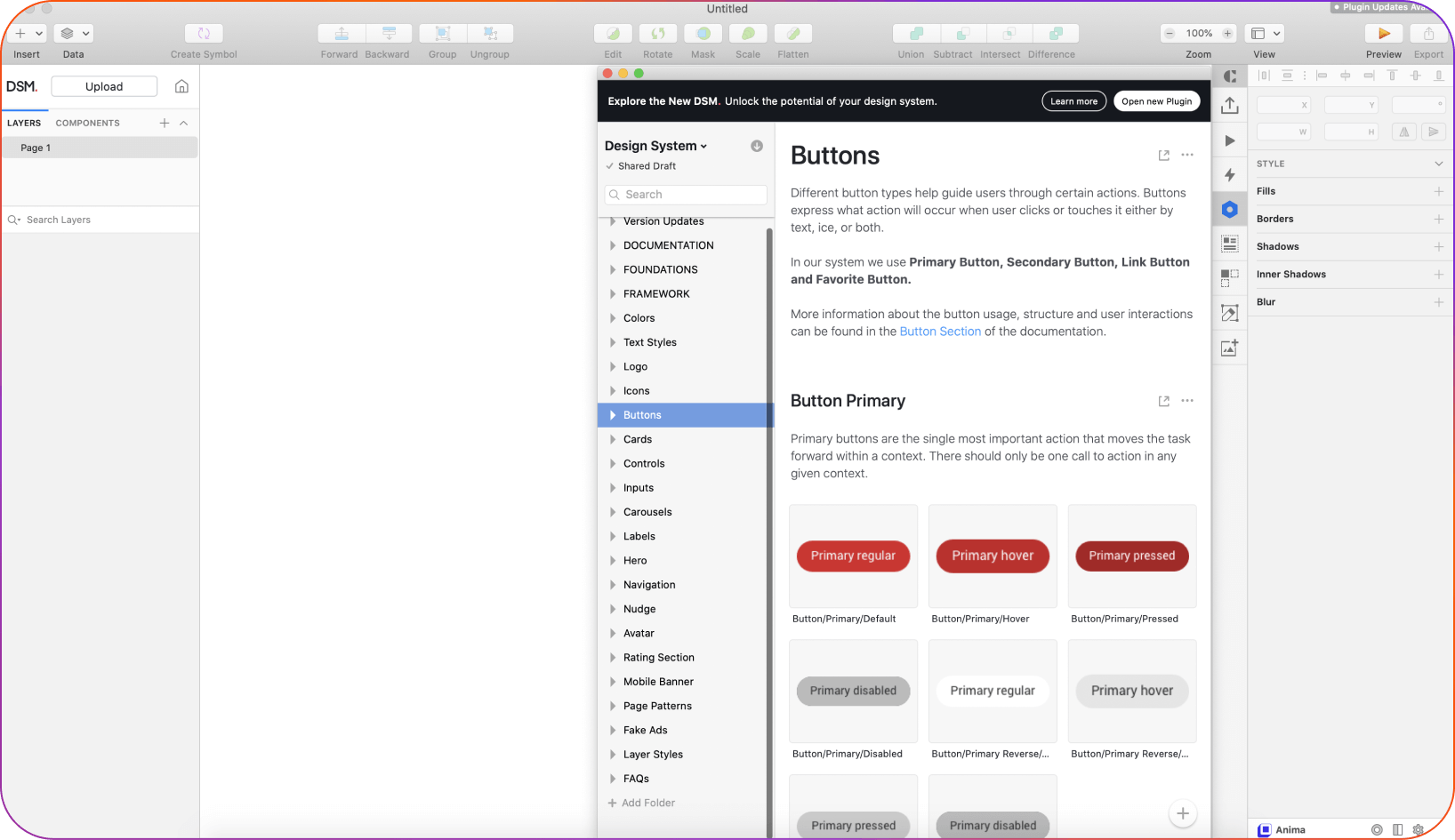This screenshot has width=1455, height=840.
Task: Click the Anima plugin icon
Action: tap(1264, 830)
